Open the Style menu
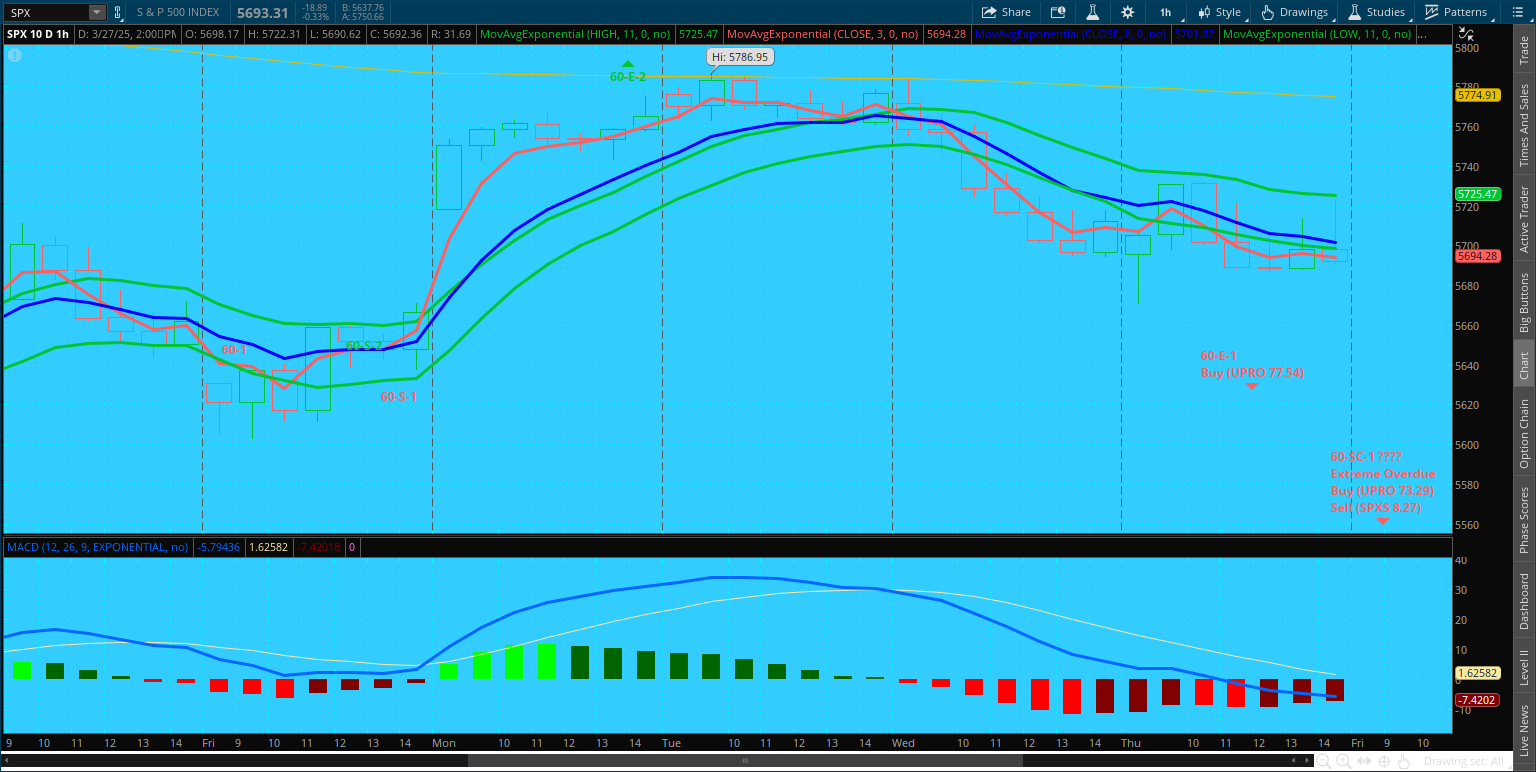Image resolution: width=1536 pixels, height=772 pixels. click(1219, 12)
